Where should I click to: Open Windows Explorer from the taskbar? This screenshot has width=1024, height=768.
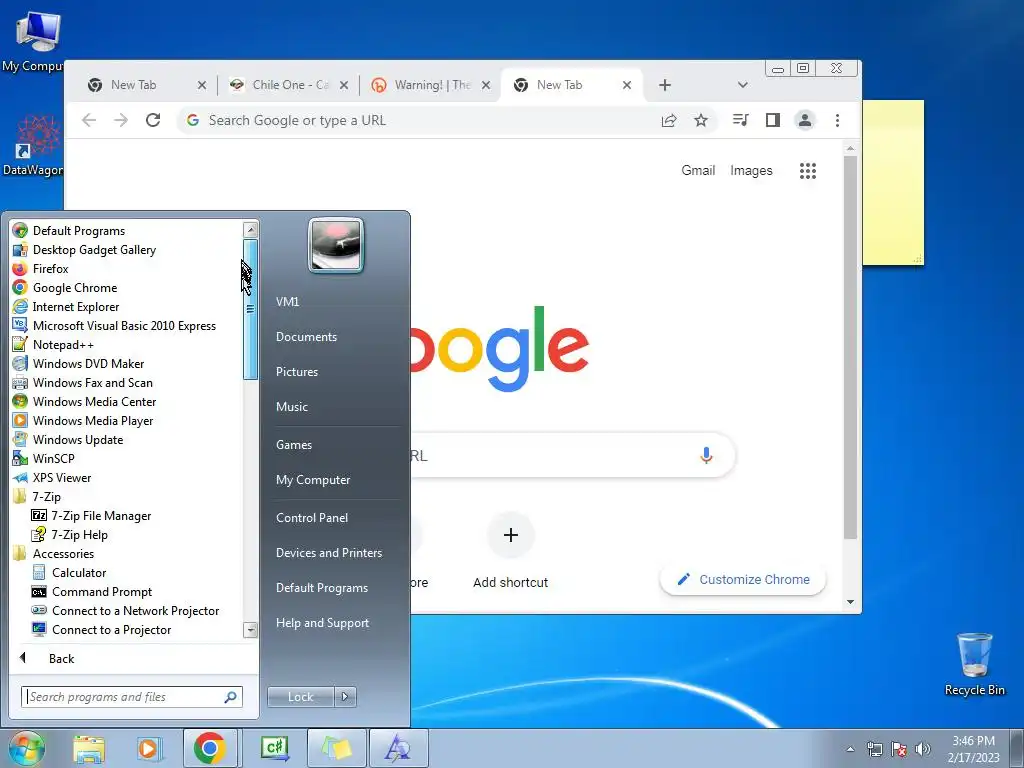tap(89, 748)
